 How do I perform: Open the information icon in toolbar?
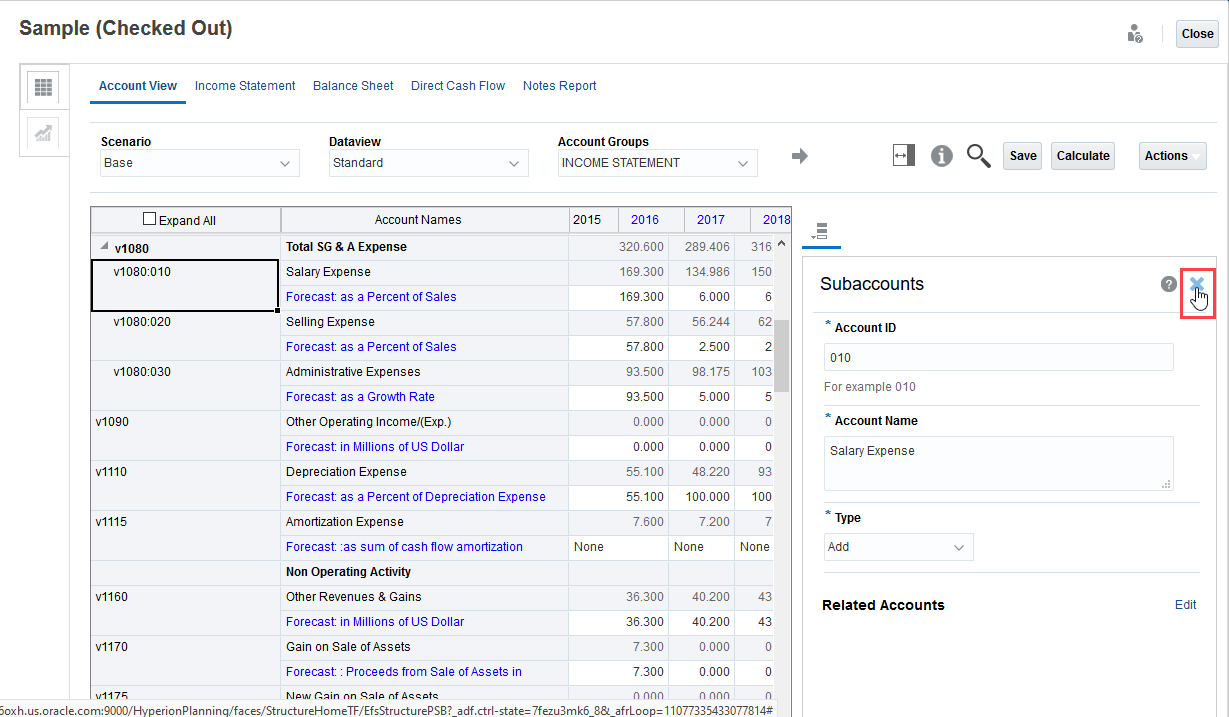(x=941, y=156)
